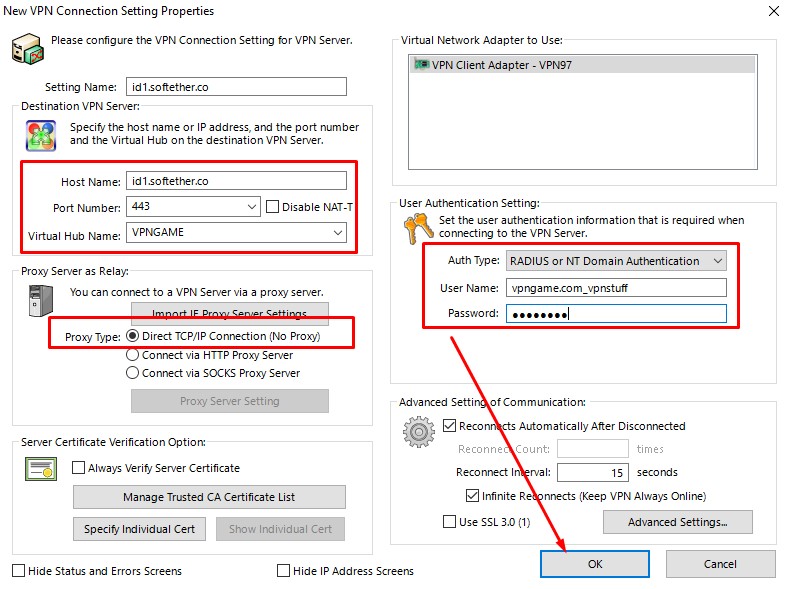Viewport: 788px width, 589px height.
Task: Check Hide Status and Errors Screens
Action: (x=19, y=570)
